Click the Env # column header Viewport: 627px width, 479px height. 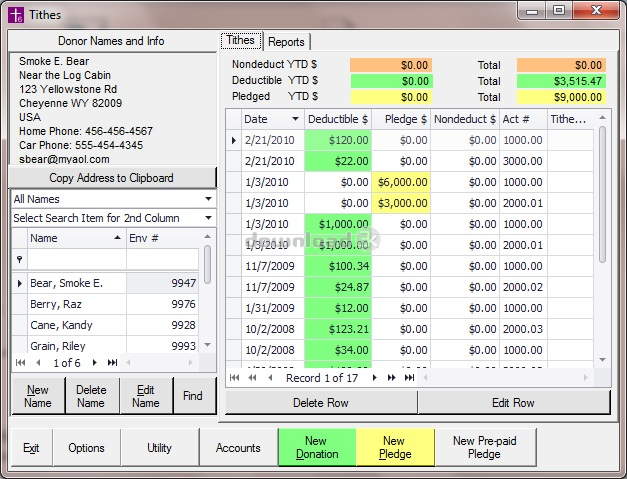pos(162,238)
